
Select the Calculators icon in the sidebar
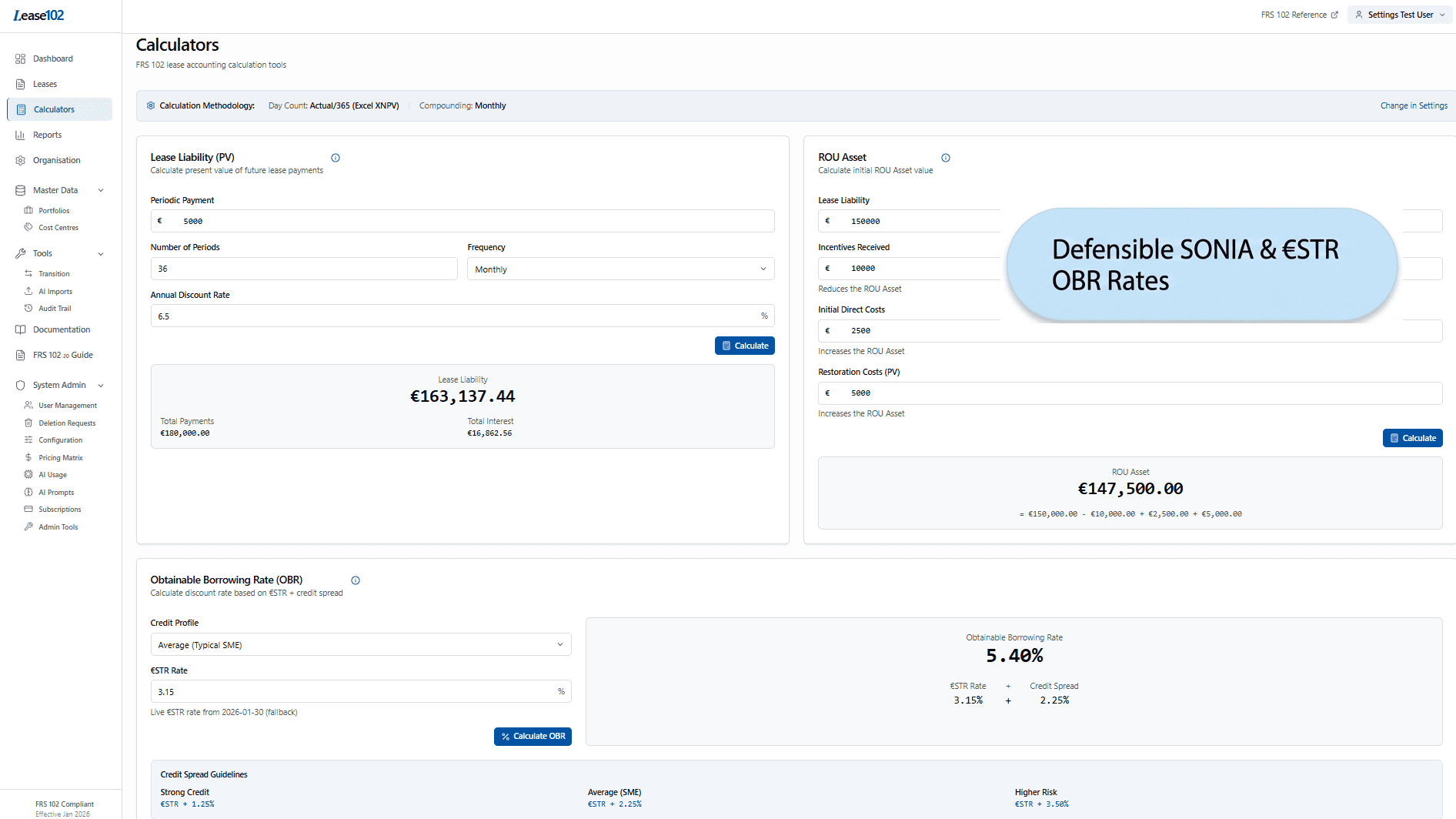tap(21, 109)
